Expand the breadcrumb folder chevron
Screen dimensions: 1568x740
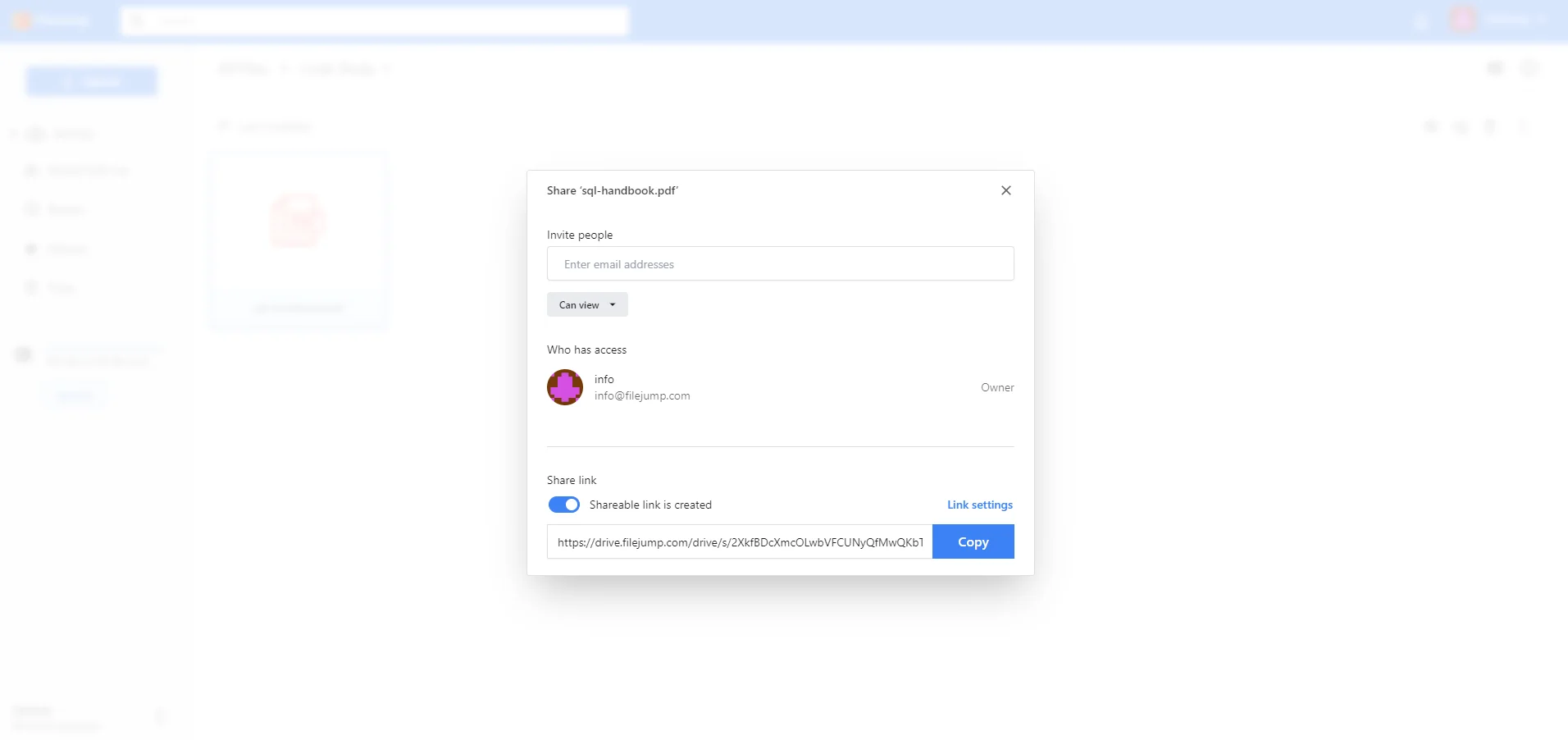tap(387, 69)
